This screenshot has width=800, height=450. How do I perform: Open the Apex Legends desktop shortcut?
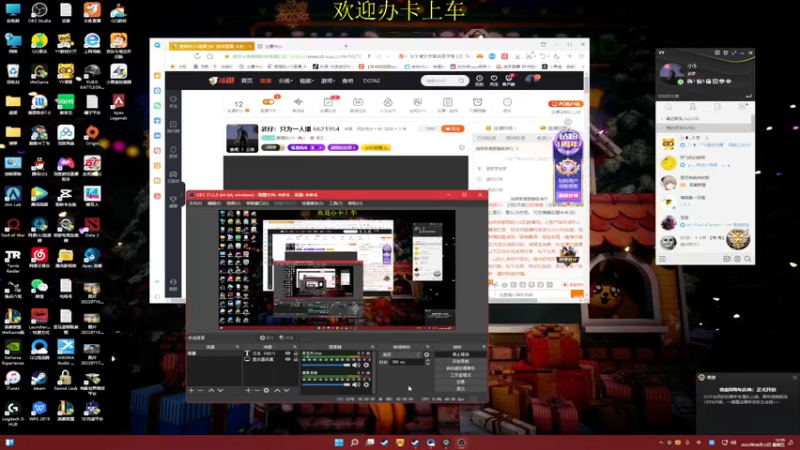[118, 107]
